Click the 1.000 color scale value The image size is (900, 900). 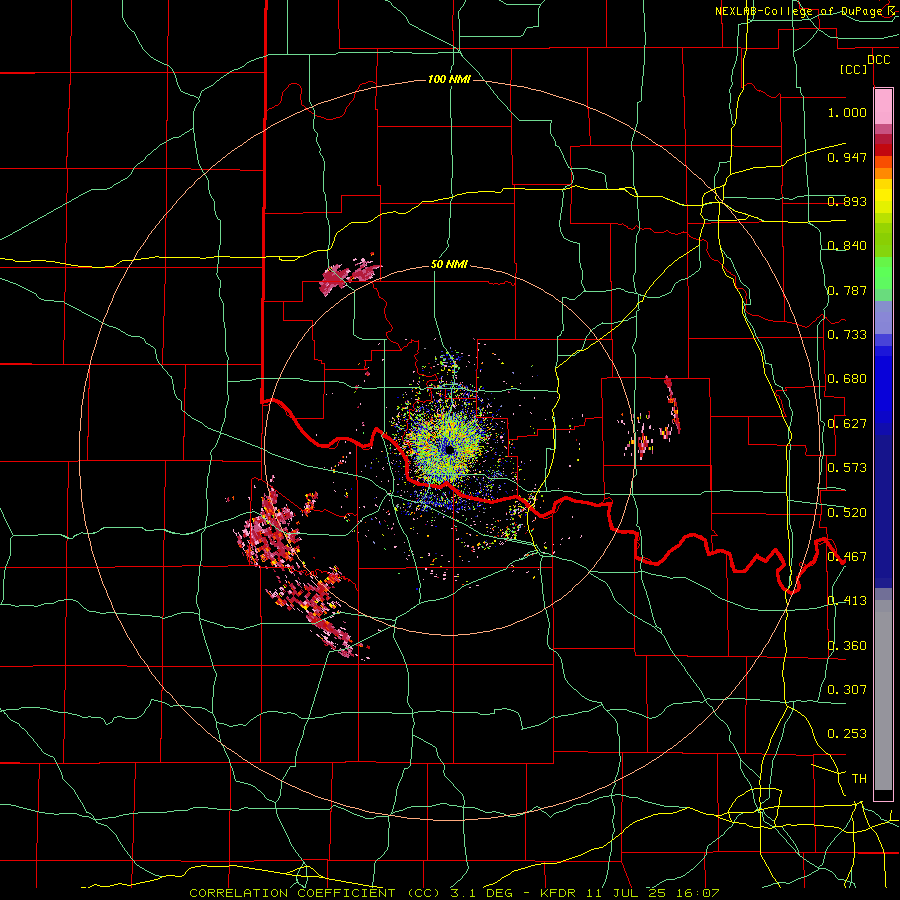coord(847,112)
